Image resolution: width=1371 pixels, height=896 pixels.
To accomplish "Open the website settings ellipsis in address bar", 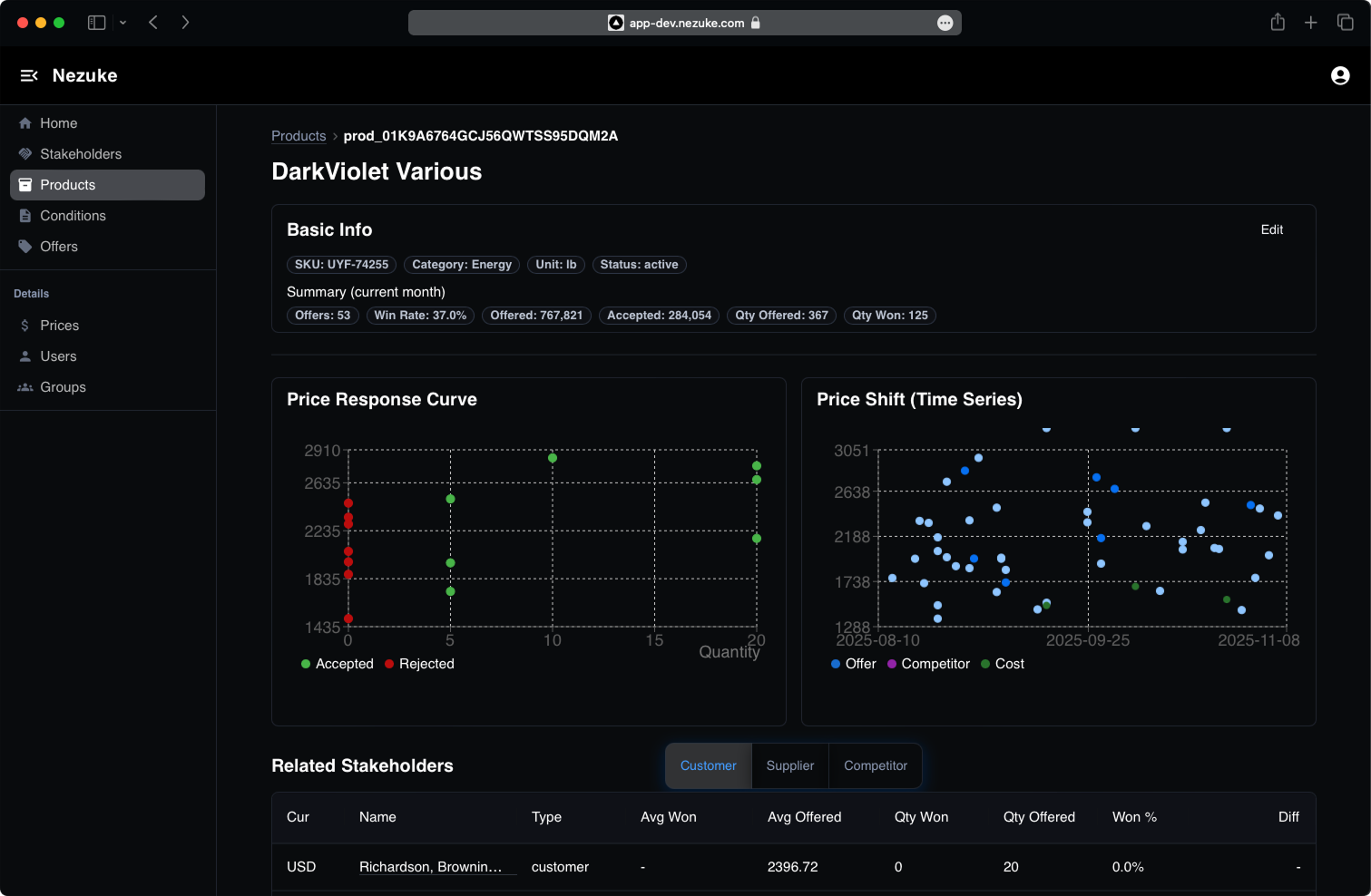I will click(x=944, y=23).
